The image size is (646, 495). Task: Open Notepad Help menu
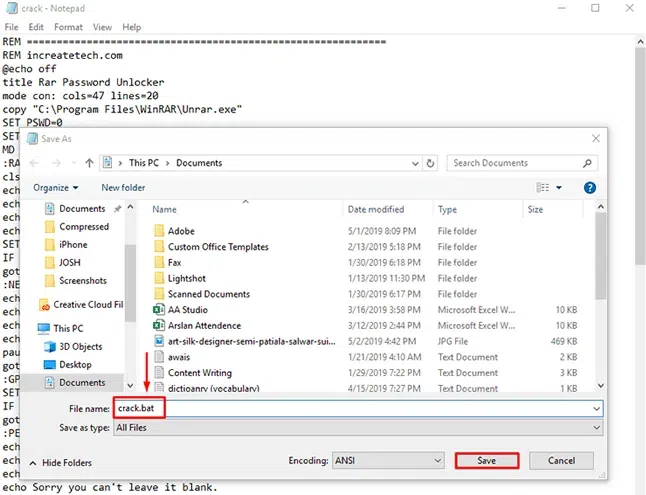point(131,27)
